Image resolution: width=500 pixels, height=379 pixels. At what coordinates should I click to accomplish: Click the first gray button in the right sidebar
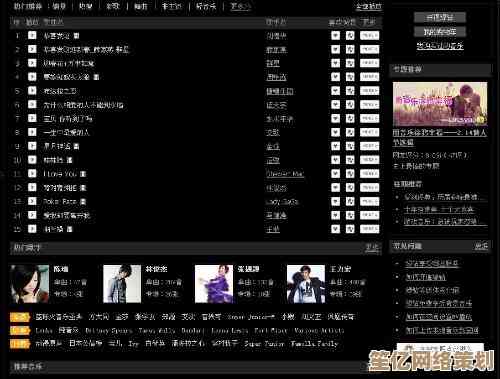coord(440,17)
